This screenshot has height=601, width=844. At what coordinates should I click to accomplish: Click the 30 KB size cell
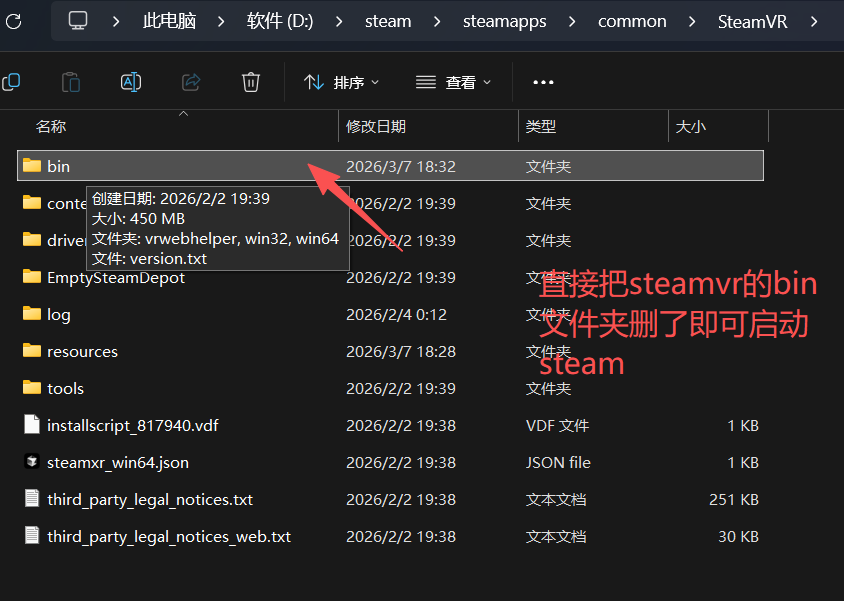(738, 537)
